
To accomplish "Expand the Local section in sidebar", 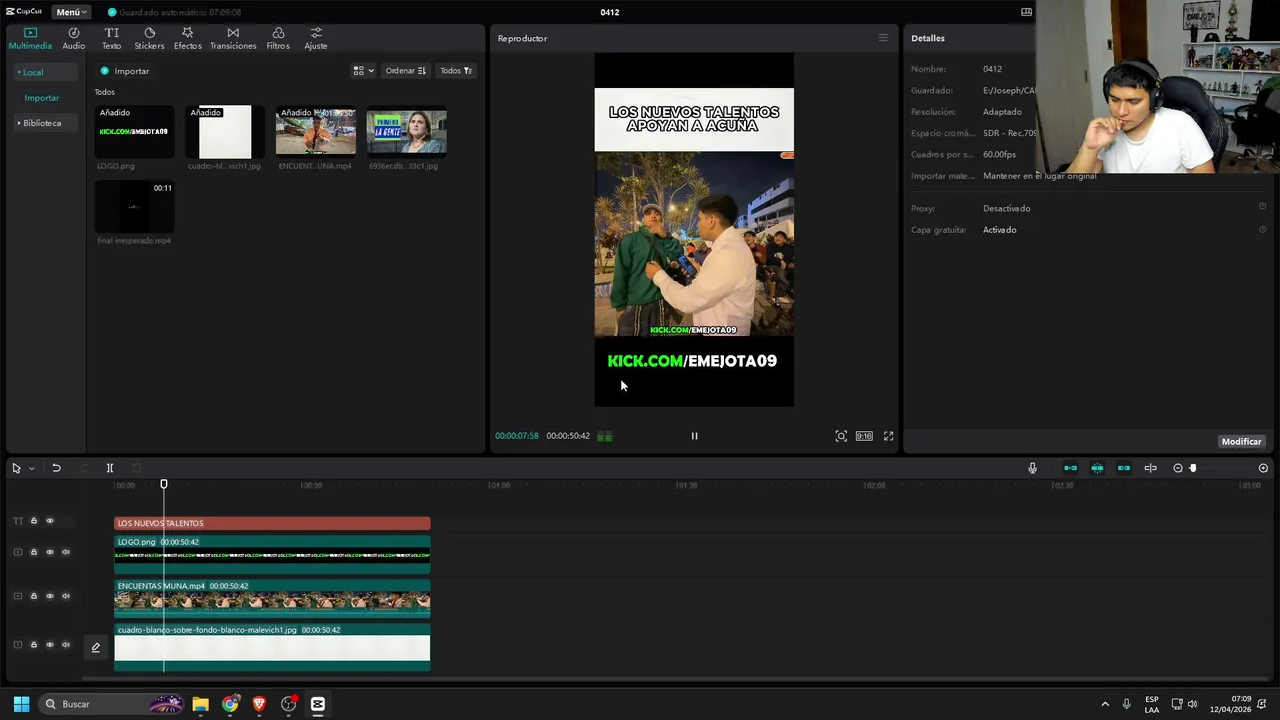I will [45, 72].
